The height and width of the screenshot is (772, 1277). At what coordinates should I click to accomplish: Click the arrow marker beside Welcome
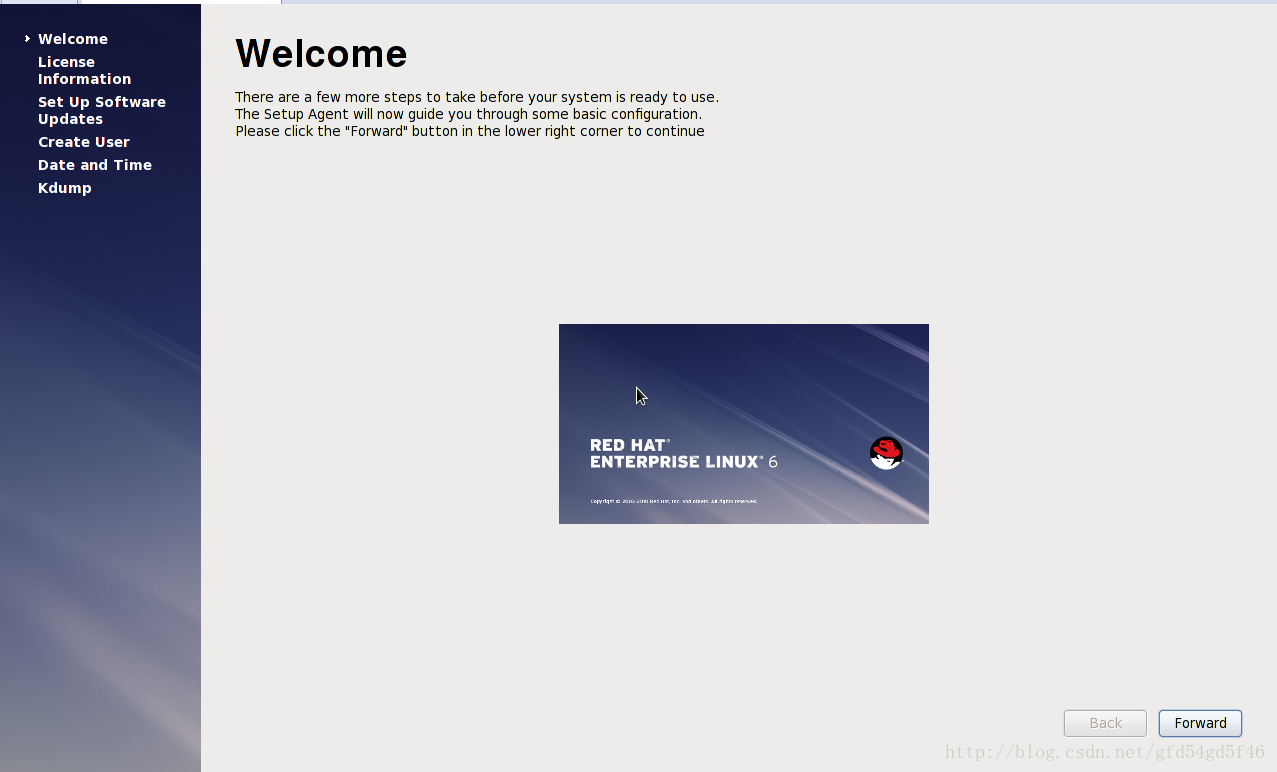pyautogui.click(x=28, y=39)
